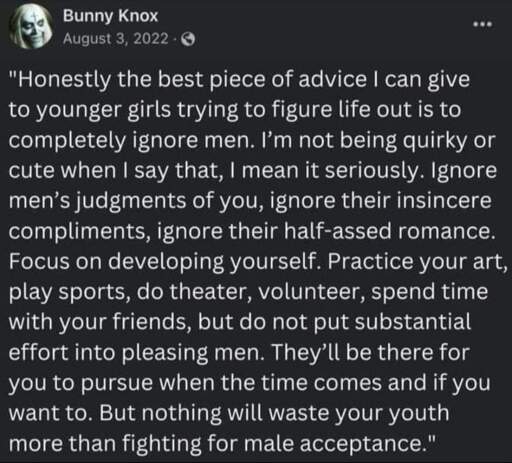The height and width of the screenshot is (463, 512).
Task: Click the phrase "completely ignore men" in post
Action: pos(130,141)
